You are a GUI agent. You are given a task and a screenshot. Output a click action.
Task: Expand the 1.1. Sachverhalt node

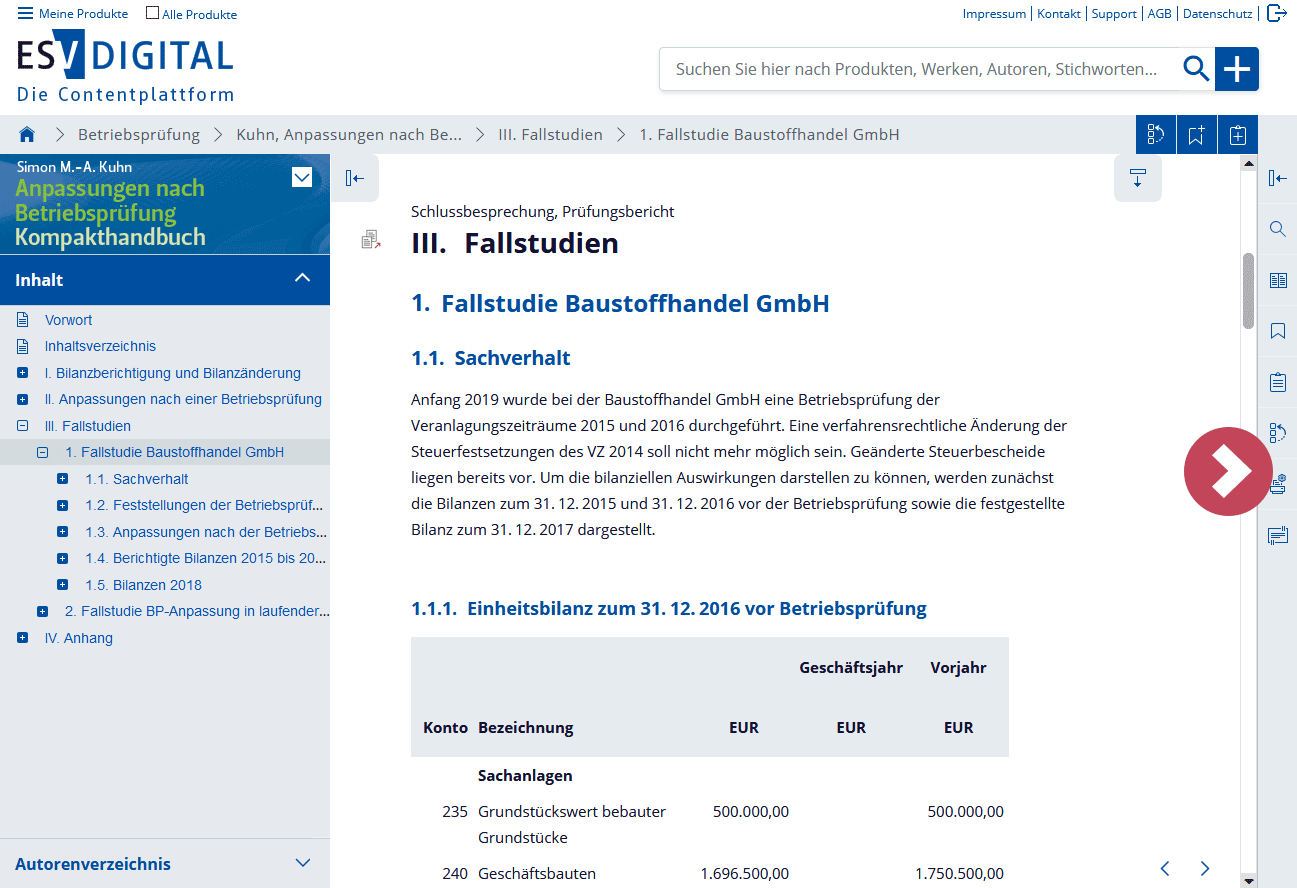tap(63, 479)
